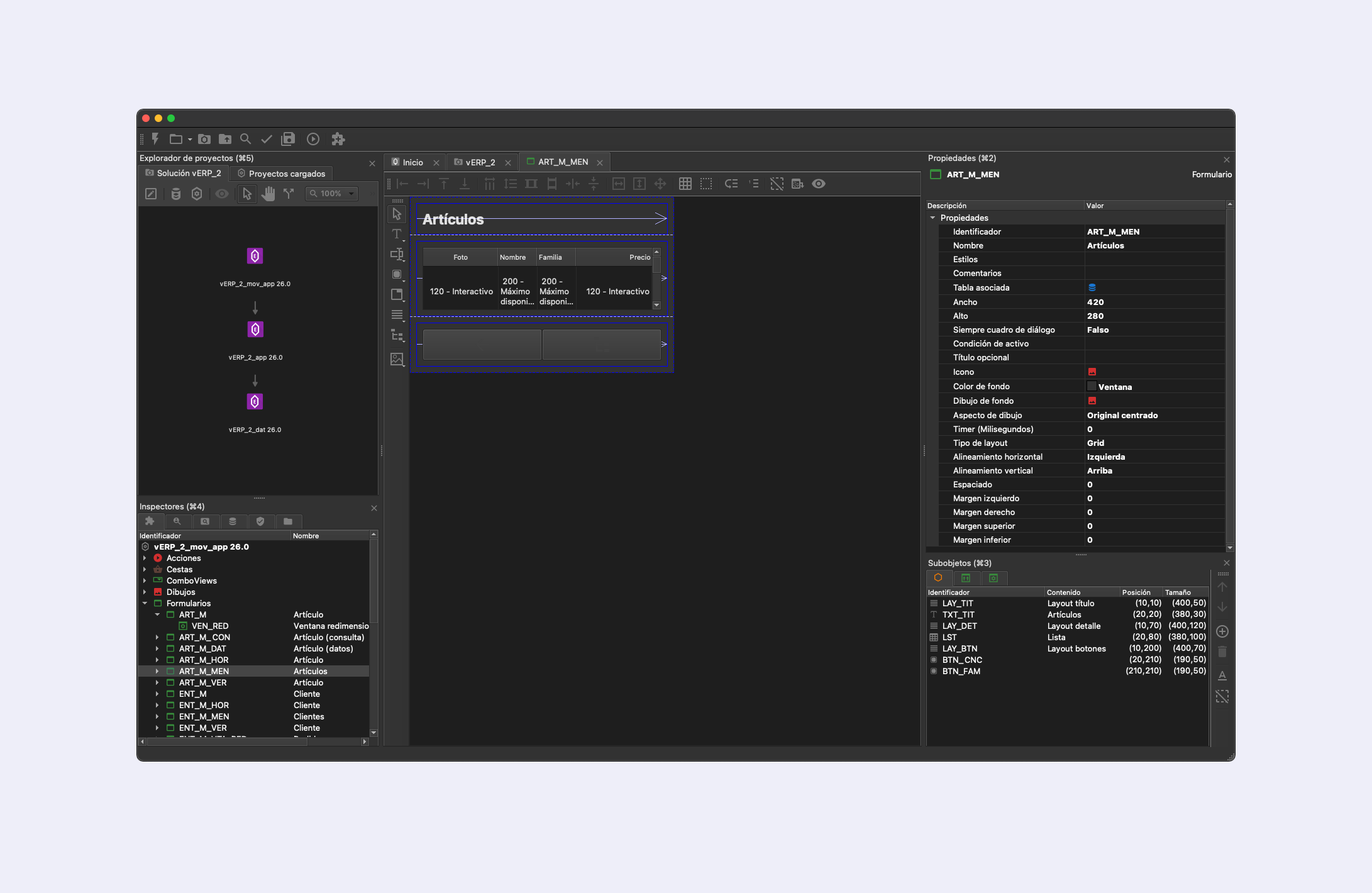Select ART_M_VER in the Formularios list
The image size is (1372, 893).
(x=204, y=682)
